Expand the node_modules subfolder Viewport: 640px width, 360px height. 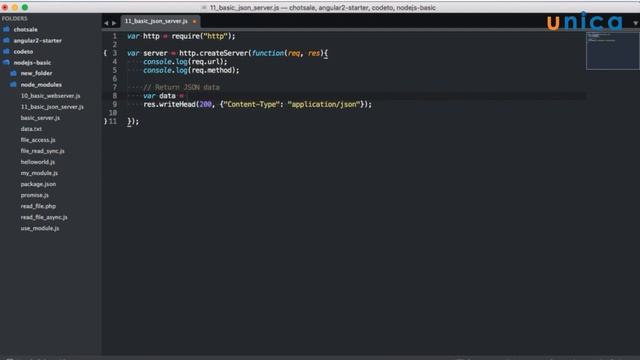click(41, 84)
